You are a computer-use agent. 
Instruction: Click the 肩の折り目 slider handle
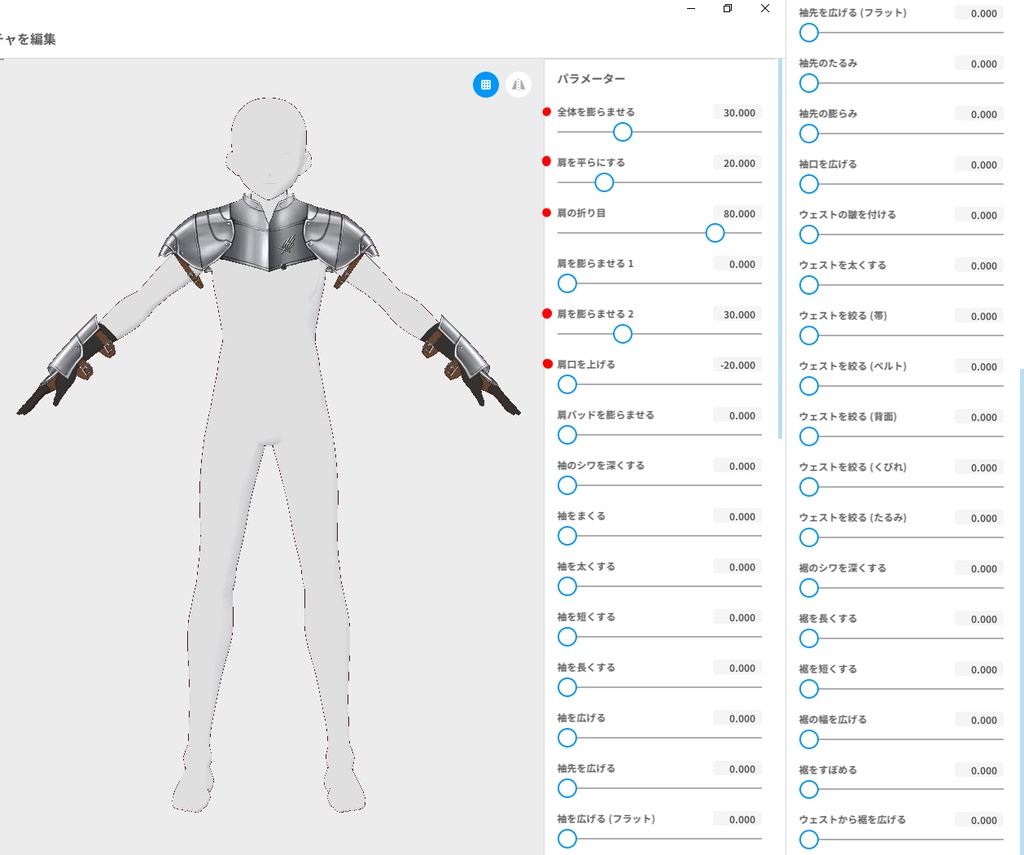(715, 233)
